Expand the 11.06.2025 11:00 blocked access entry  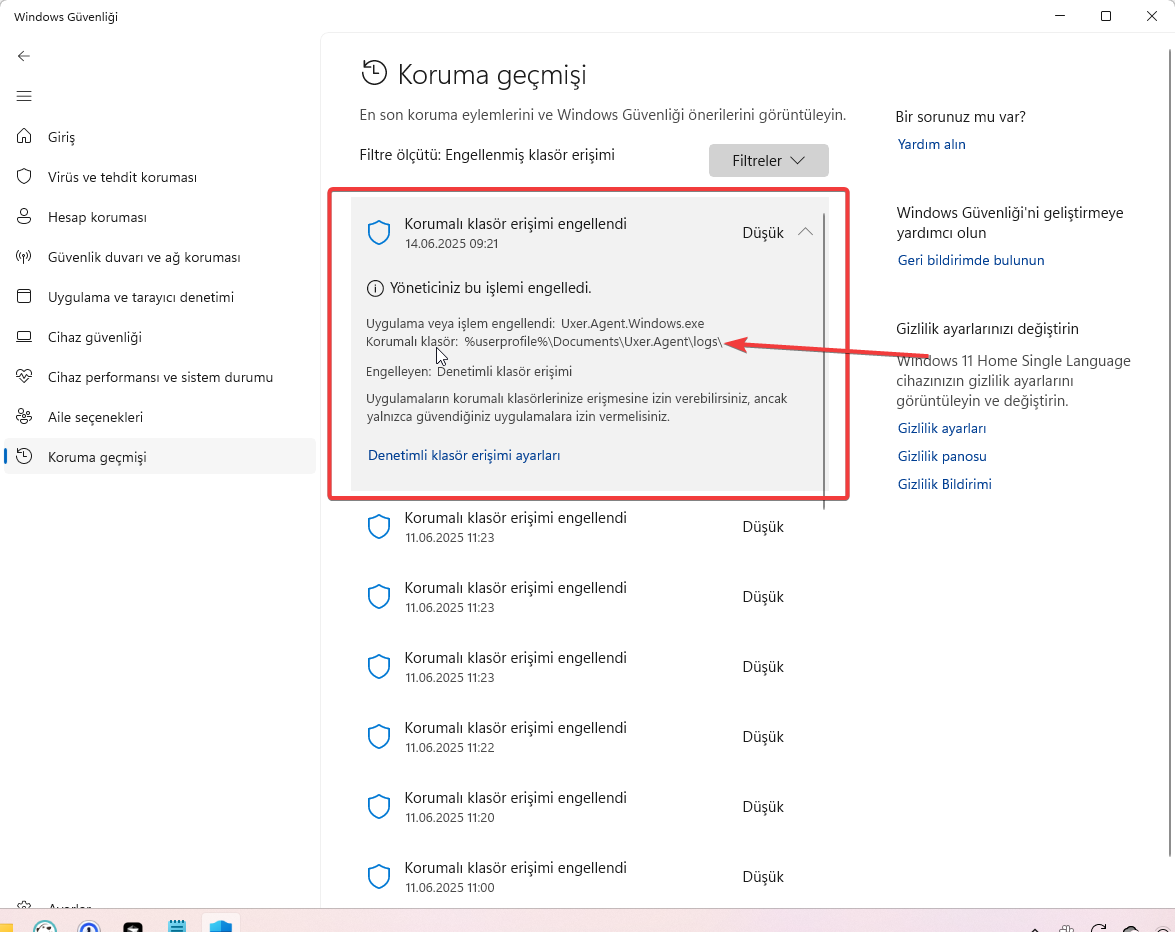coord(590,877)
